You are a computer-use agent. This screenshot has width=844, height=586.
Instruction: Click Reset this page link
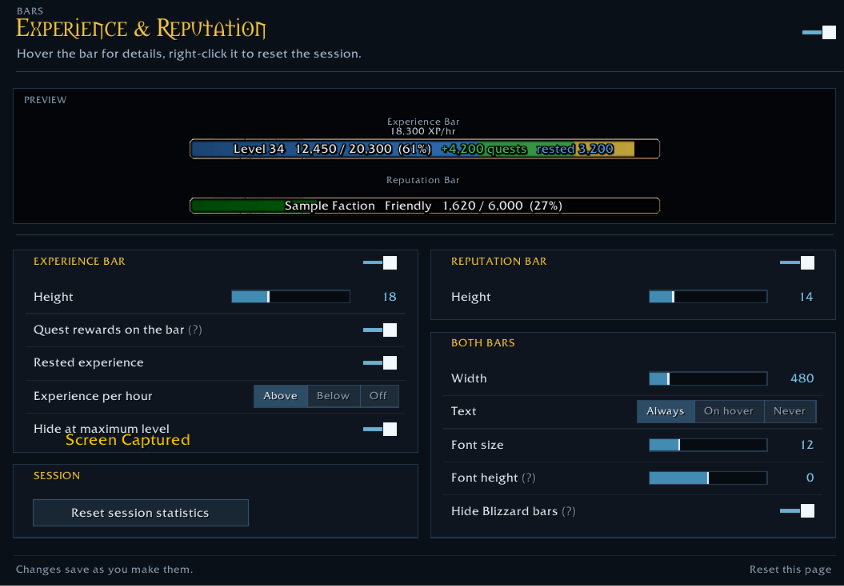tap(790, 569)
